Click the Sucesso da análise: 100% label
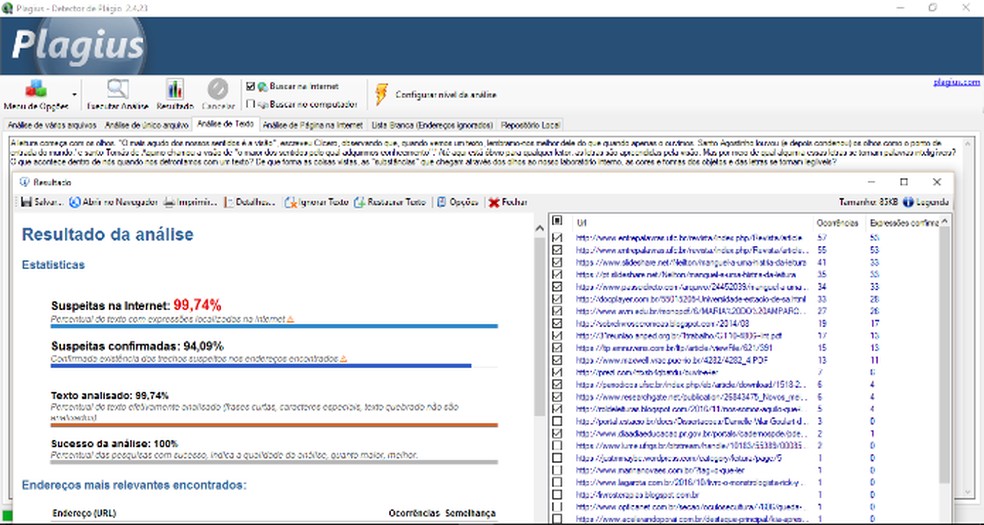 (x=114, y=443)
